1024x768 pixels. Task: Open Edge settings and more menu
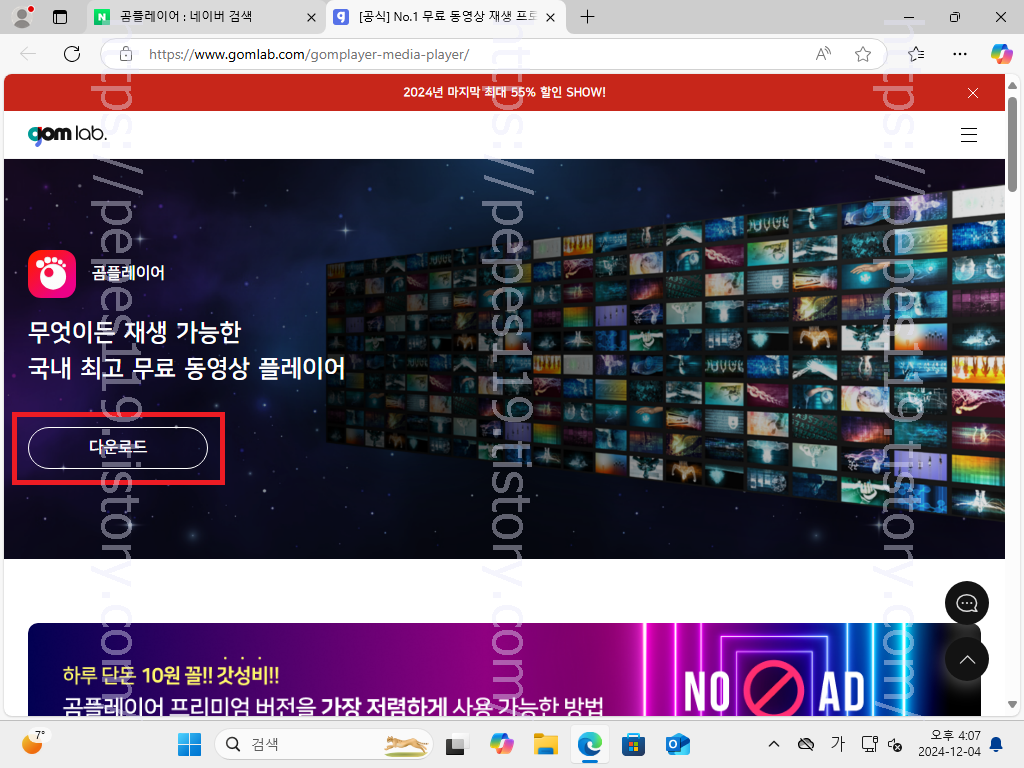click(959, 54)
